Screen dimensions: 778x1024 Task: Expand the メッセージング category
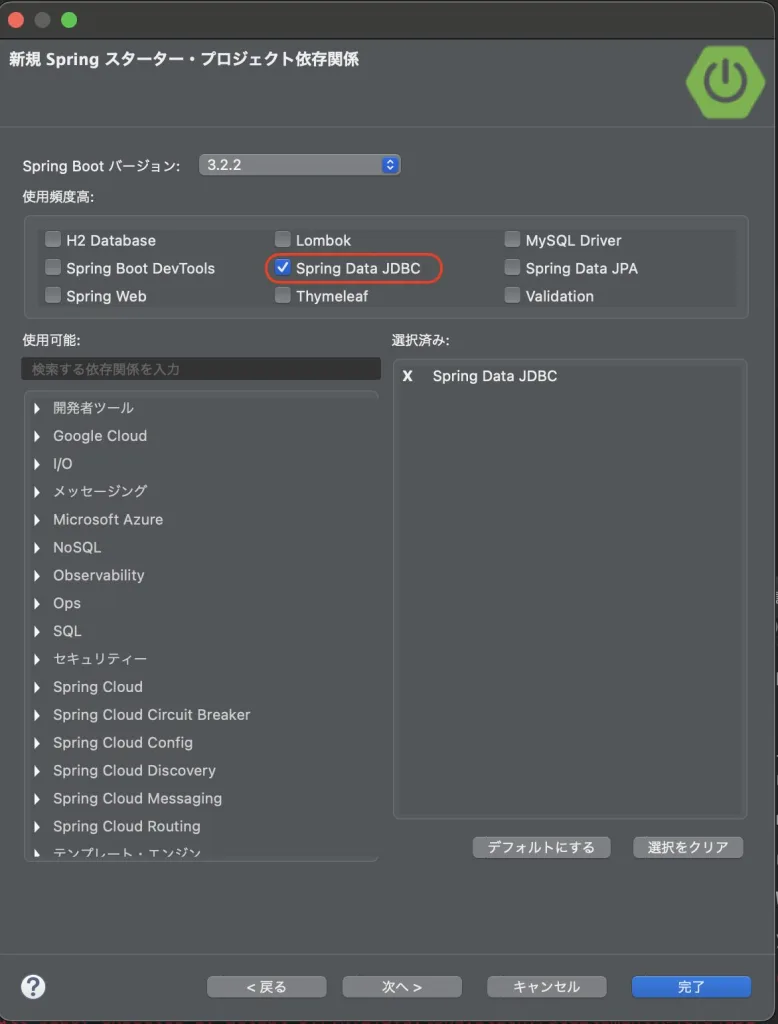pos(37,492)
